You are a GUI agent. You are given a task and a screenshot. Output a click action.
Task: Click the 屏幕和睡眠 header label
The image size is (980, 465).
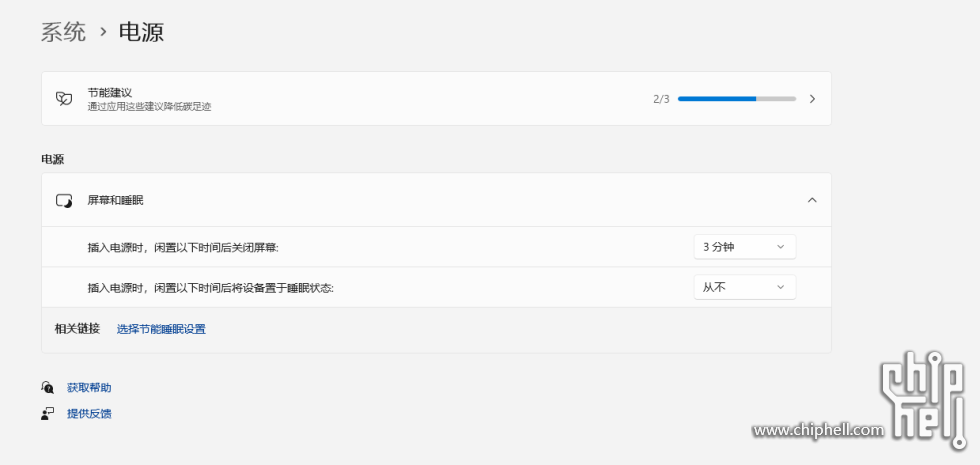pos(116,201)
